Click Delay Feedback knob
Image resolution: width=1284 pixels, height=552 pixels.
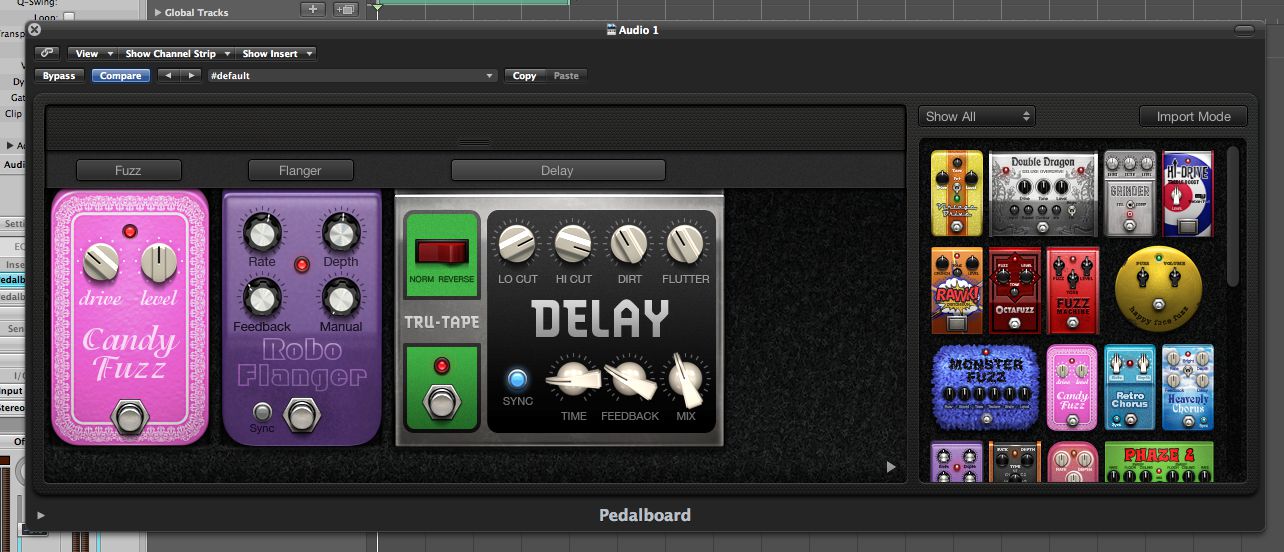(629, 379)
